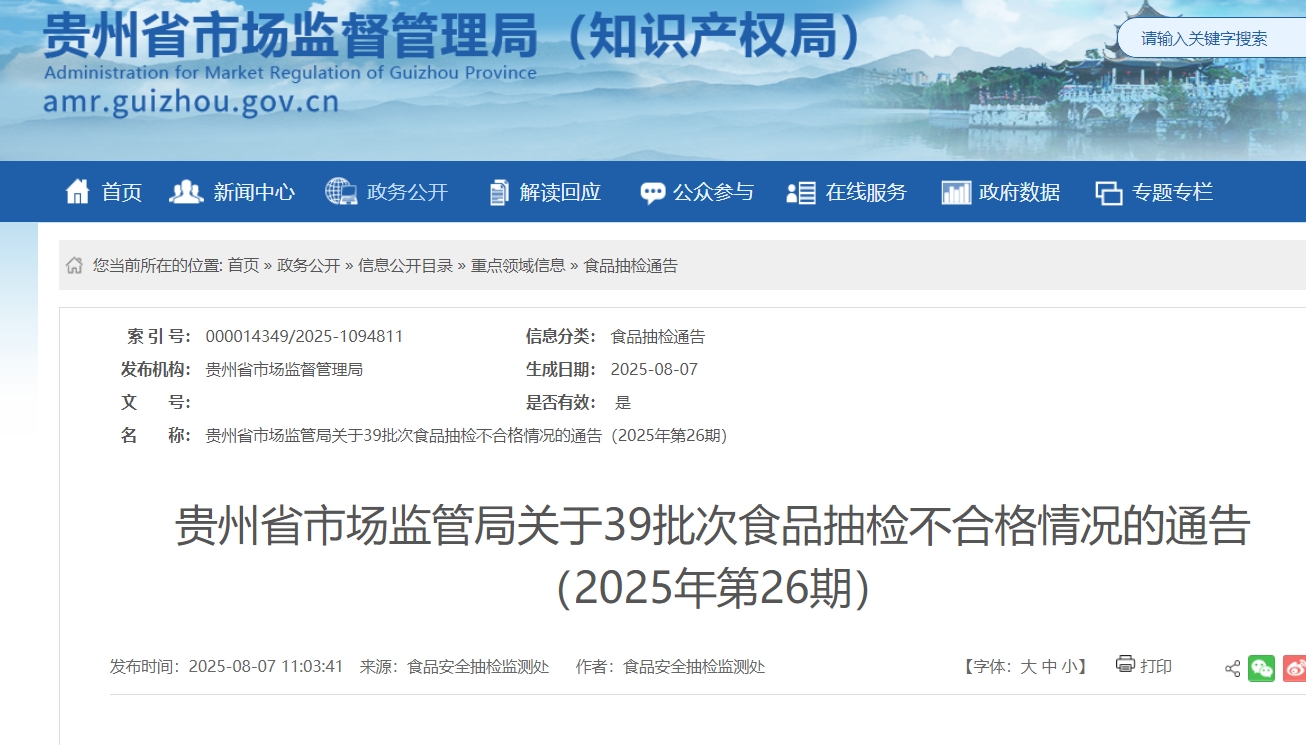Set font size to 大 (large)

click(1028, 667)
